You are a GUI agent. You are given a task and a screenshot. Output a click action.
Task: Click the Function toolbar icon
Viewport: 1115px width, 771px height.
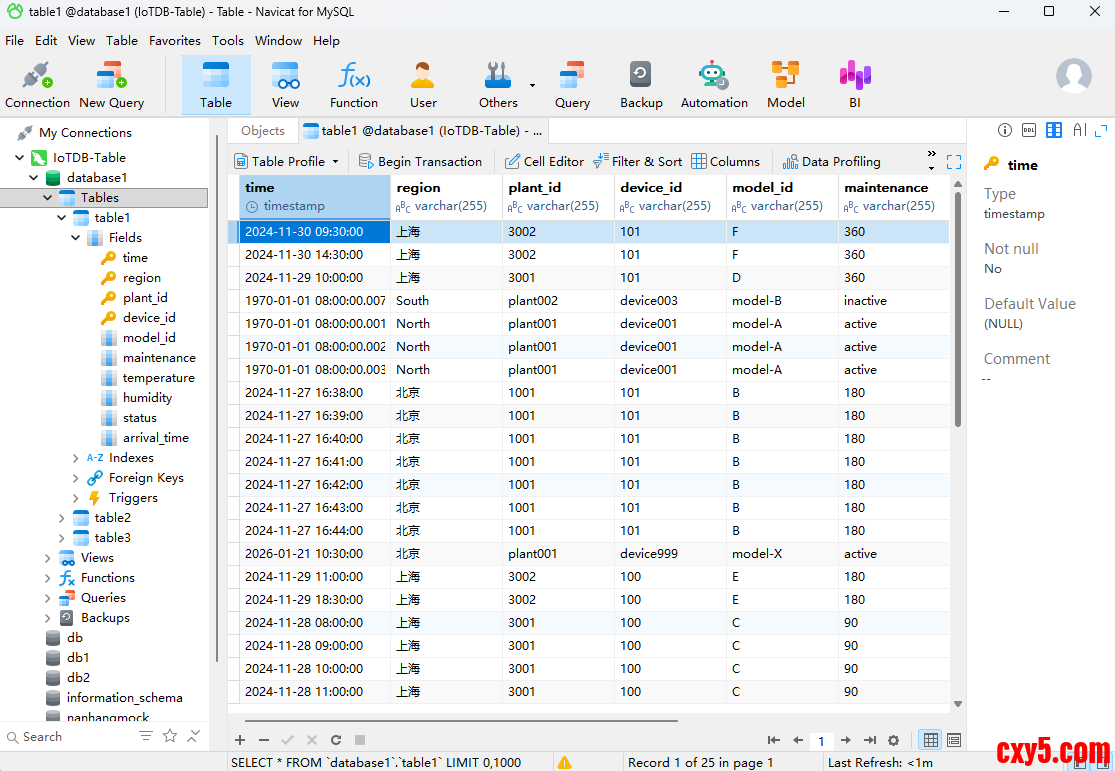click(354, 85)
